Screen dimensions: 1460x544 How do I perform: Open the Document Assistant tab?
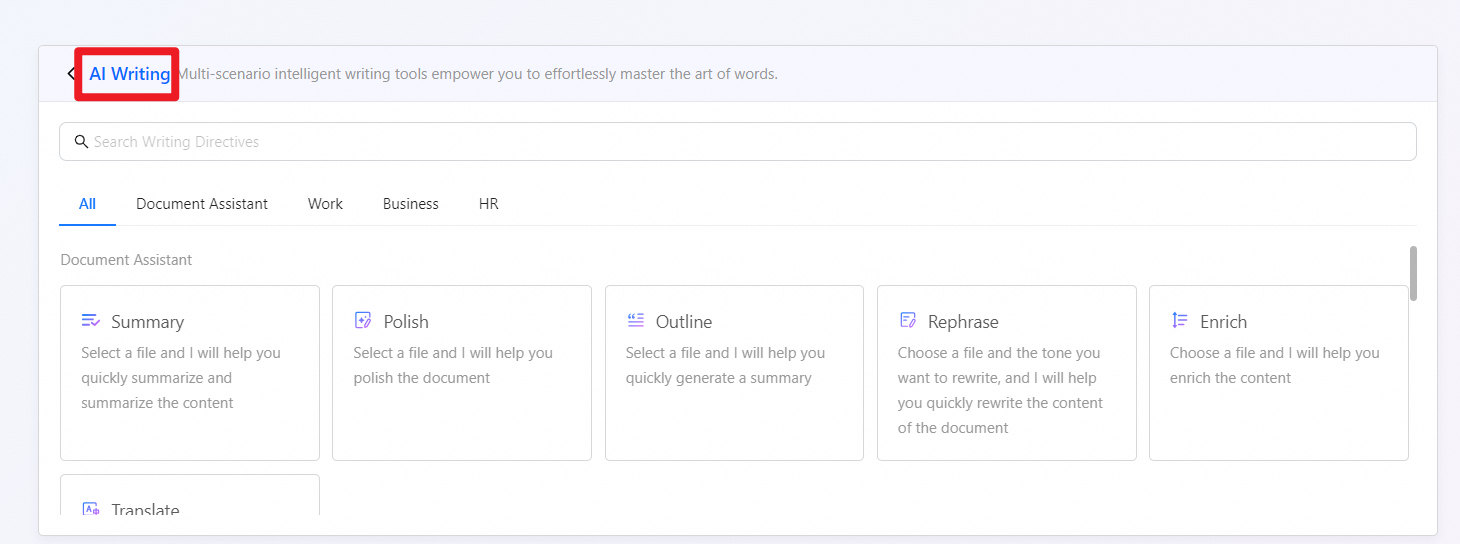click(x=202, y=204)
